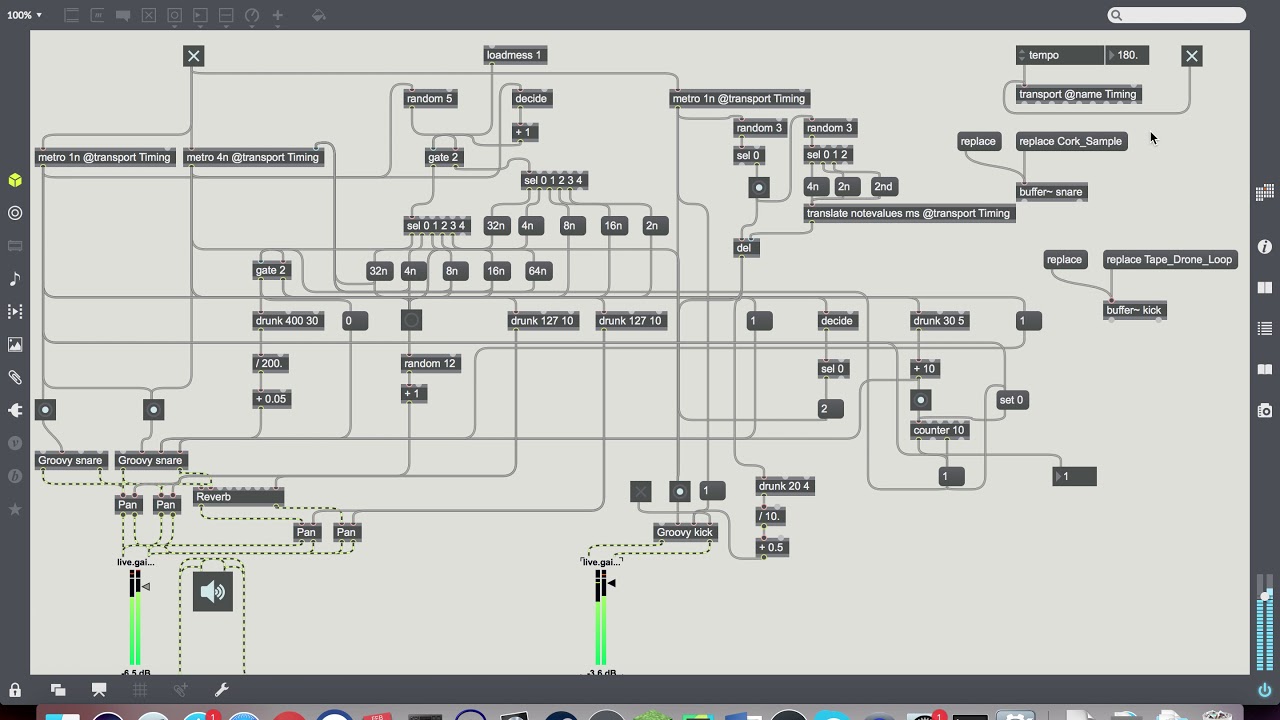
Task: Click the replace Tape_Drone_Loop message box
Action: pos(1170,260)
